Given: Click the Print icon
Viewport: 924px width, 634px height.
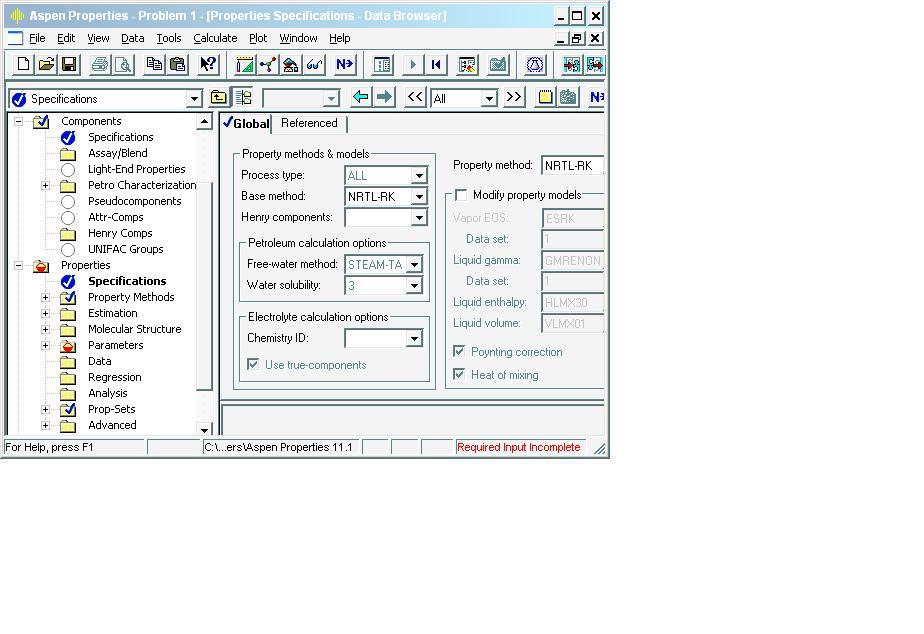Looking at the screenshot, I should (x=100, y=64).
